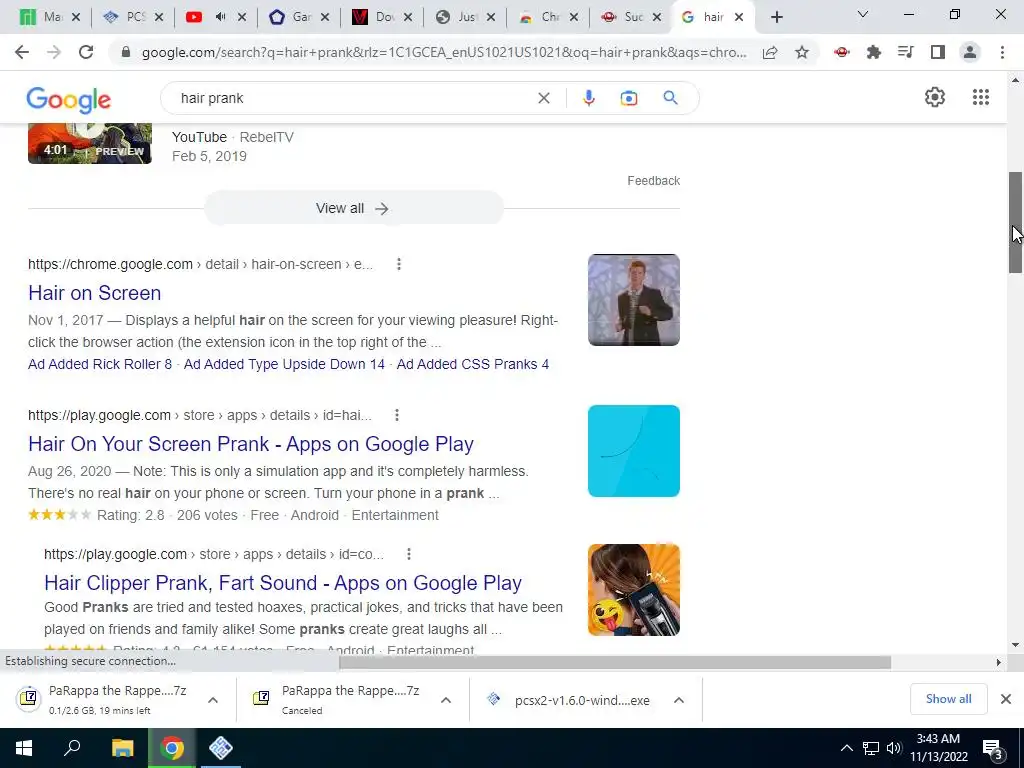Switch to the PCS tab

(x=124, y=17)
